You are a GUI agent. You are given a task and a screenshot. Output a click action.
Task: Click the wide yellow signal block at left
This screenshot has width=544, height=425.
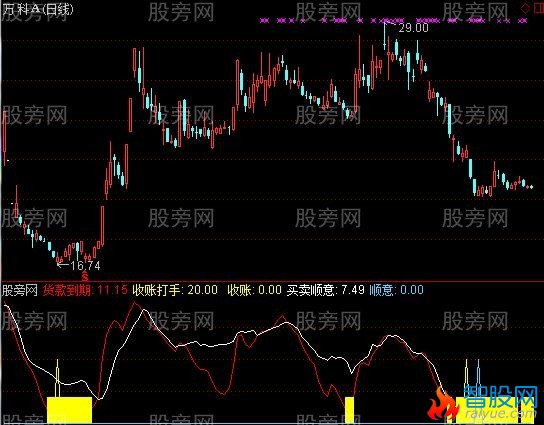tap(69, 410)
